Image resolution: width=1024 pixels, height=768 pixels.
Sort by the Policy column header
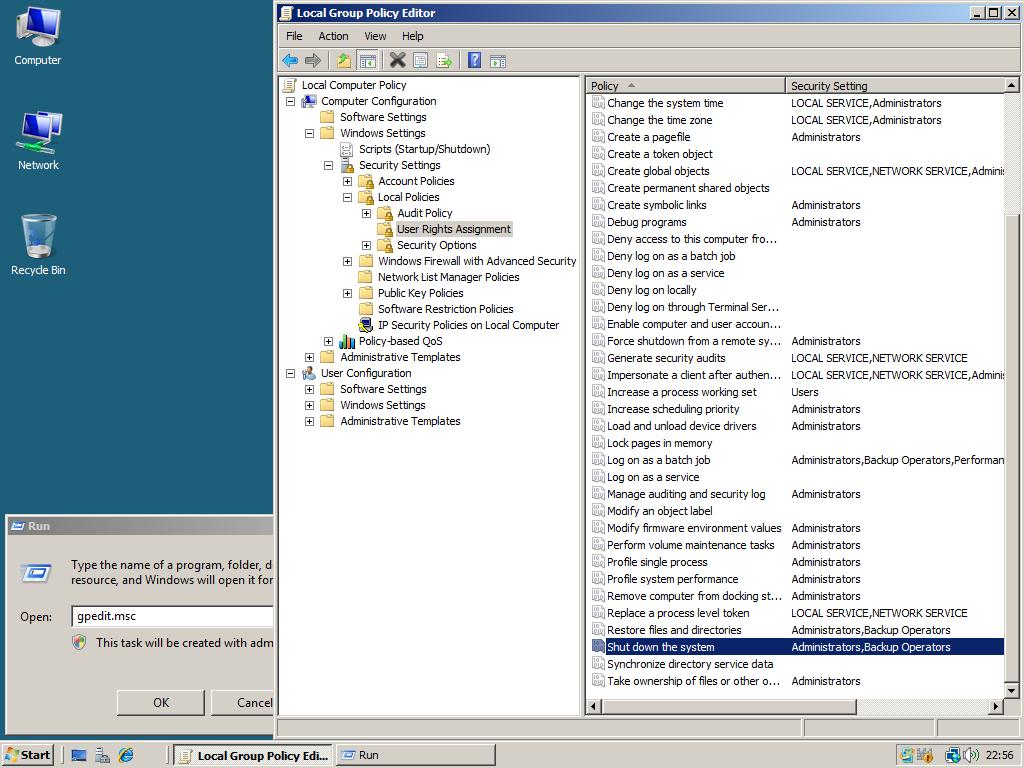pyautogui.click(x=686, y=86)
